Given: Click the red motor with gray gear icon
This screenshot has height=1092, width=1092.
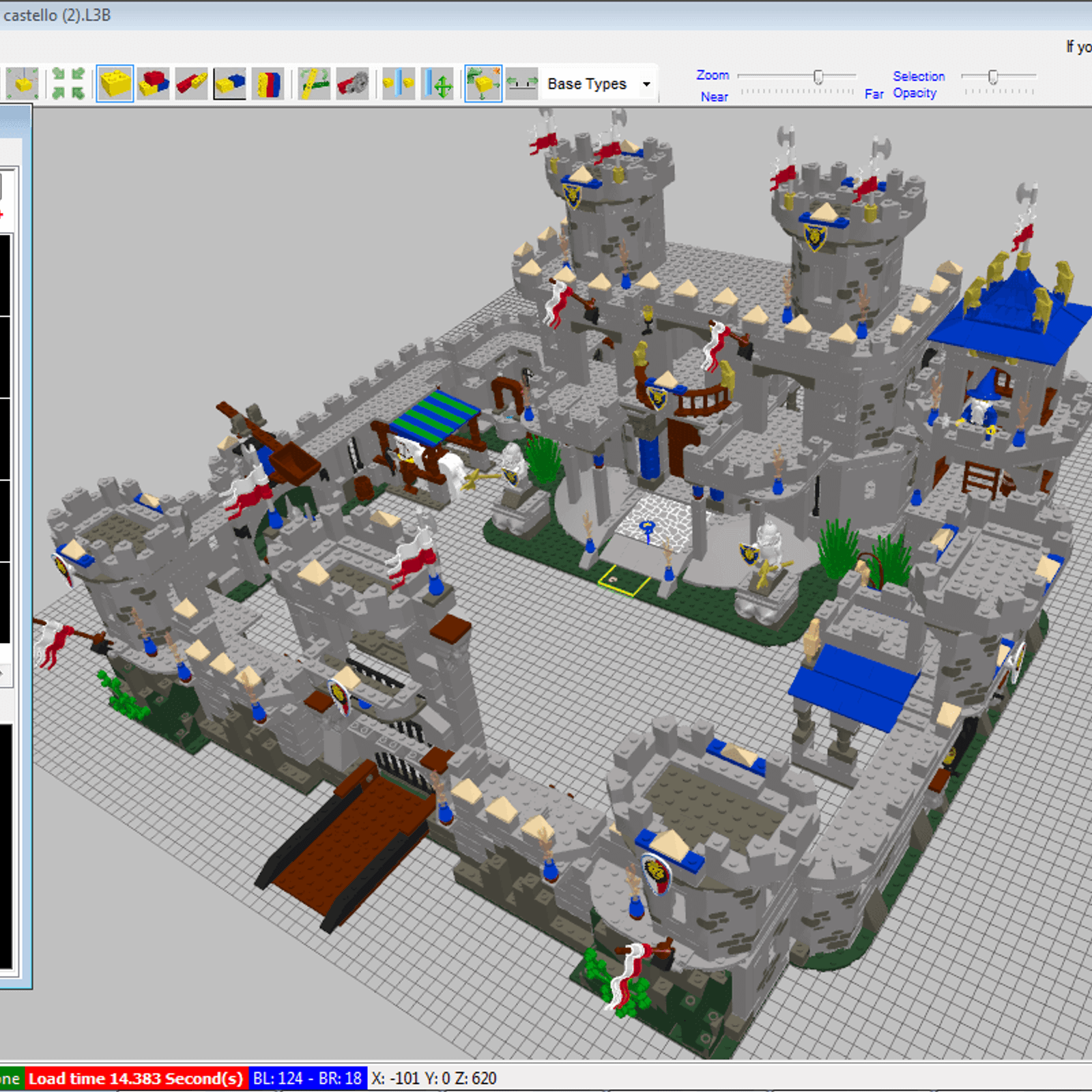Looking at the screenshot, I should tap(353, 84).
